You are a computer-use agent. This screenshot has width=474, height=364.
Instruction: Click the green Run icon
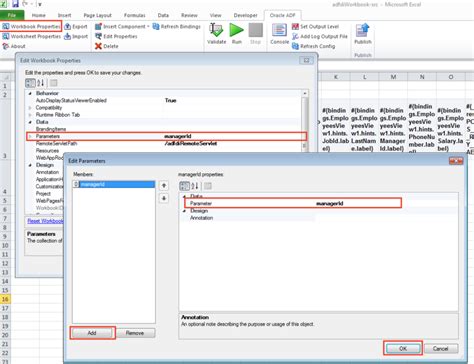pos(236,30)
